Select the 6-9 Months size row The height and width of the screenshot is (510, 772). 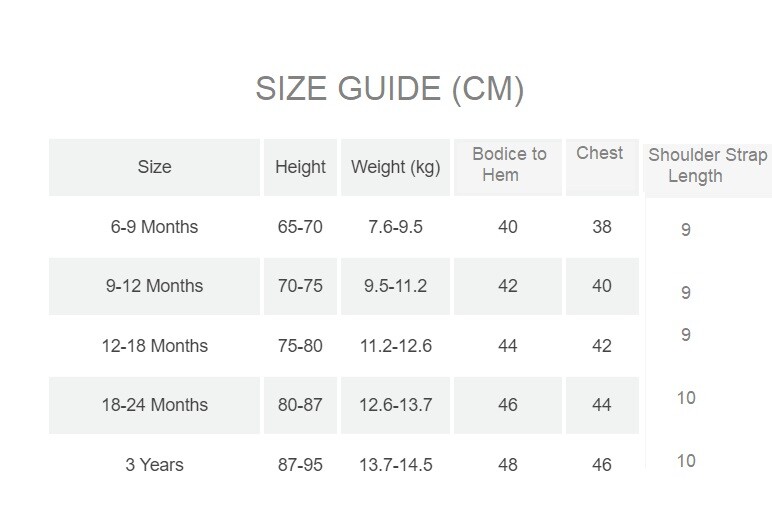pos(154,227)
